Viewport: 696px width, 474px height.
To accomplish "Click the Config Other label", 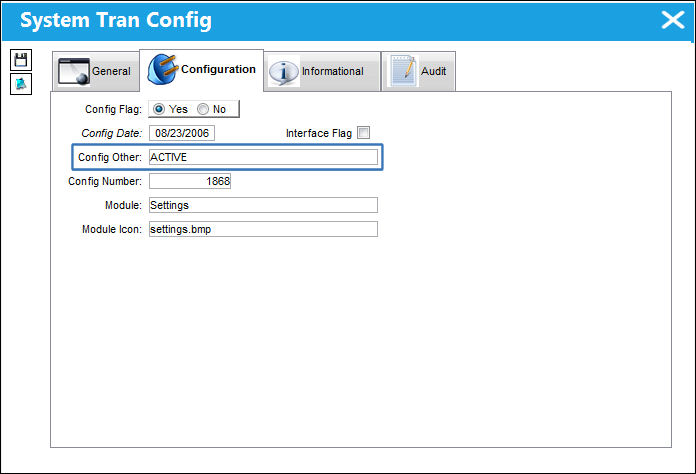I will tap(110, 157).
